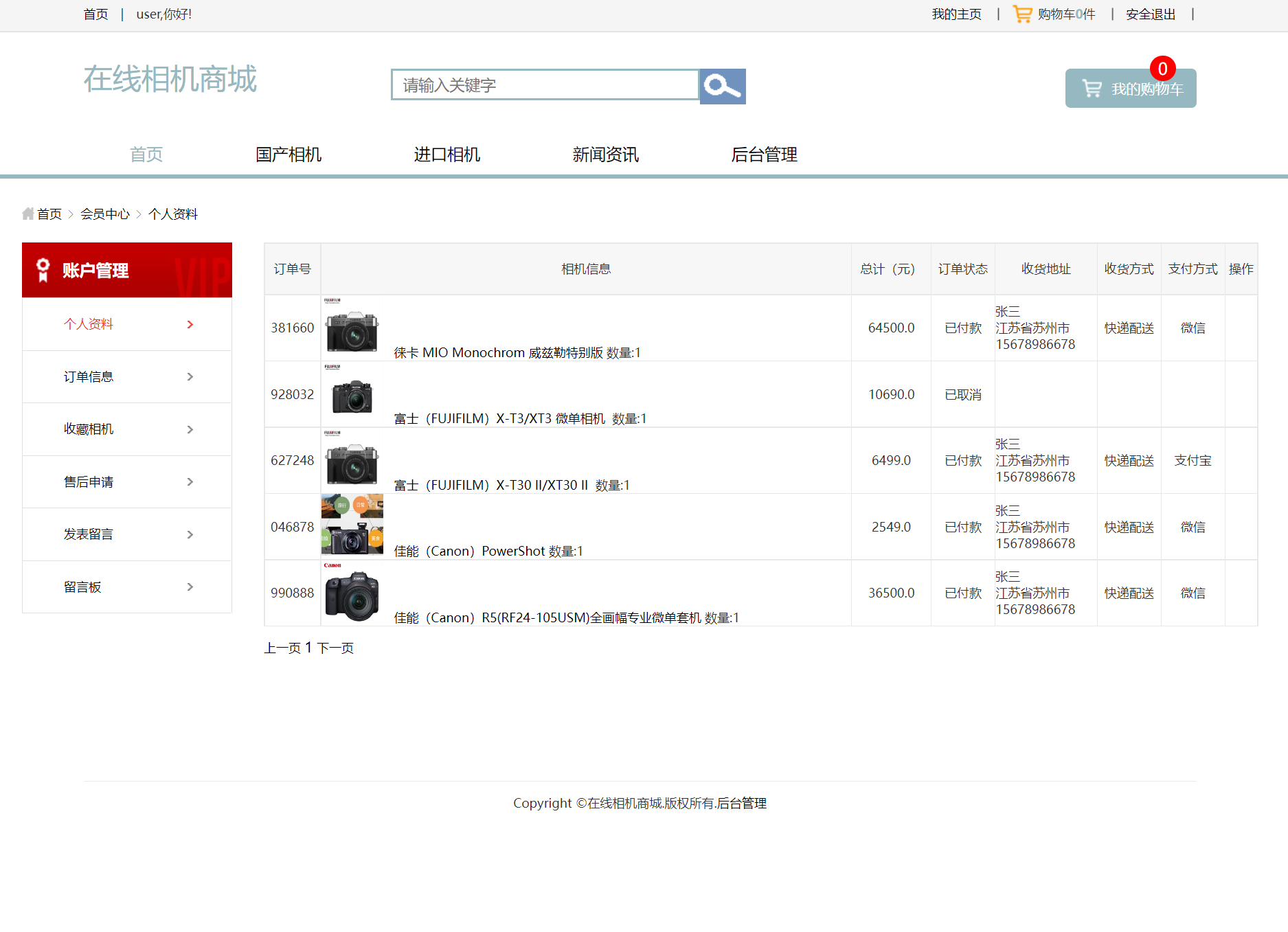Click the shopping cart icon in the top bar

[x=1021, y=13]
